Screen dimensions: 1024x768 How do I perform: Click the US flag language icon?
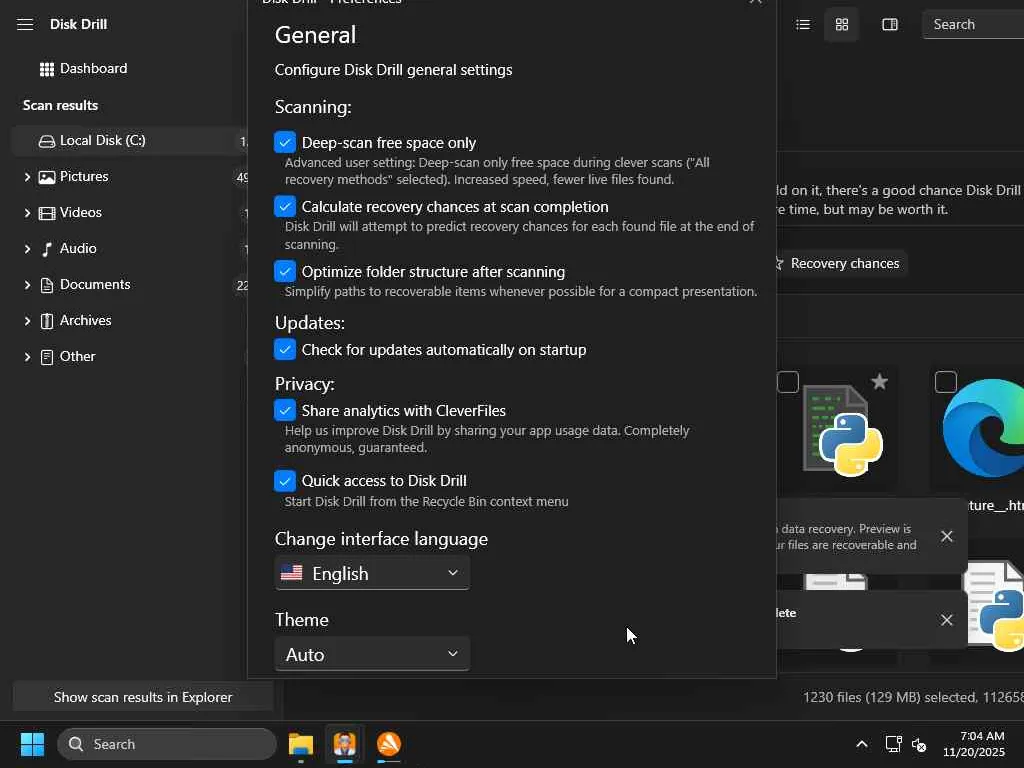291,573
